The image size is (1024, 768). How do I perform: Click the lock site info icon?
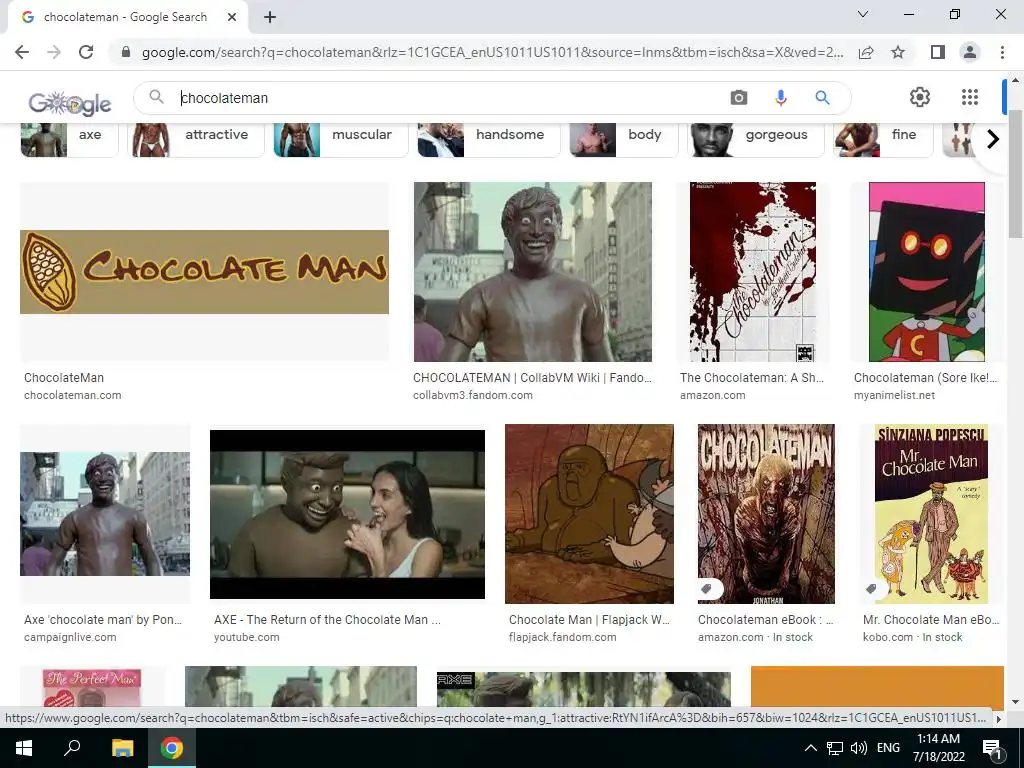[x=126, y=52]
